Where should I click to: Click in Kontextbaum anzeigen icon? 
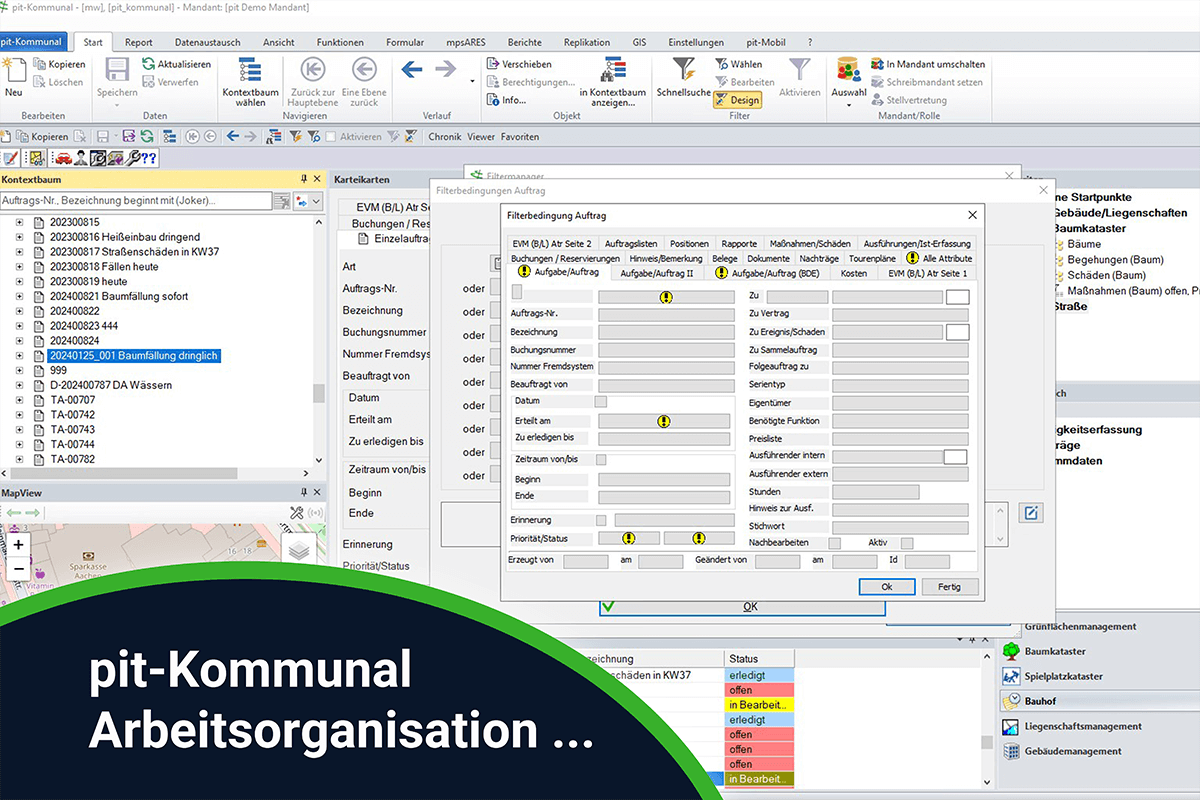(612, 70)
